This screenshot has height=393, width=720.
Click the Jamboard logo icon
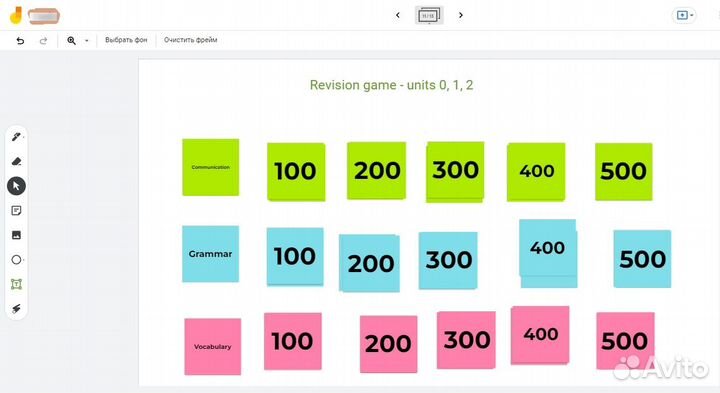[x=16, y=15]
